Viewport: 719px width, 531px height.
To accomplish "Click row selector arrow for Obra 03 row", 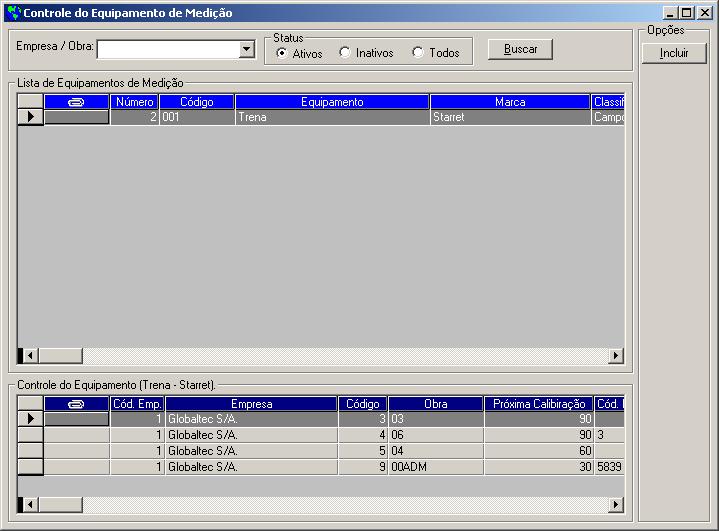I will (x=30, y=419).
